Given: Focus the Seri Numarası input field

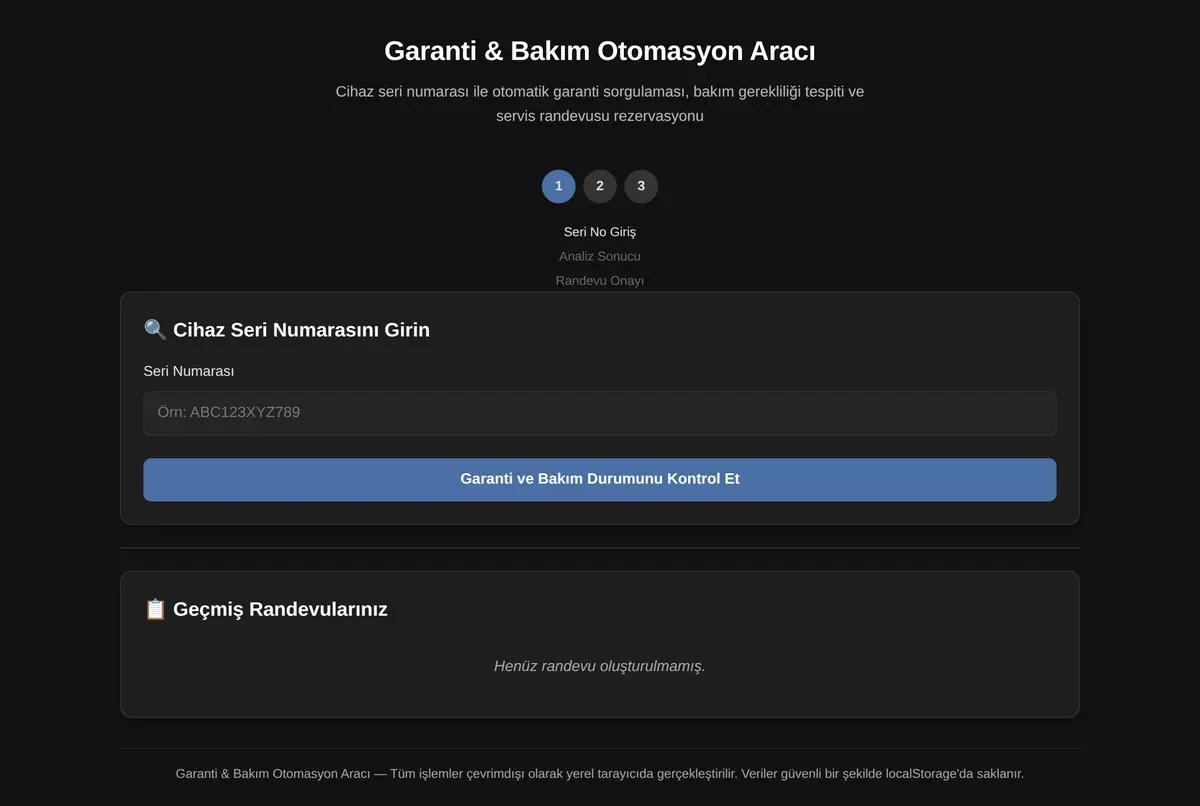Looking at the screenshot, I should (x=600, y=413).
